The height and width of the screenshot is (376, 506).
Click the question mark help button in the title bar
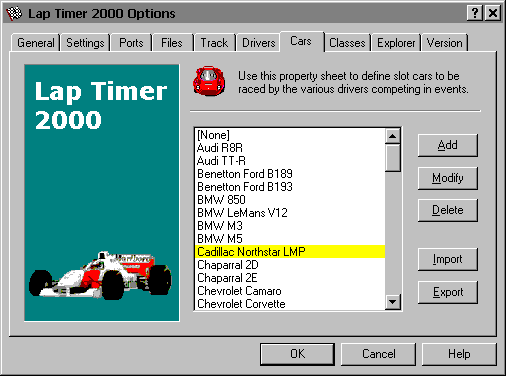(475, 13)
